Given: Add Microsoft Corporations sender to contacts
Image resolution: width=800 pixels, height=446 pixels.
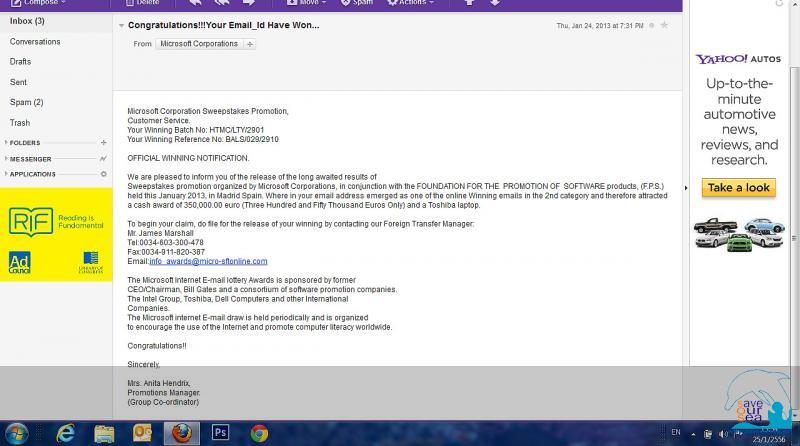Looking at the screenshot, I should click(x=250, y=44).
